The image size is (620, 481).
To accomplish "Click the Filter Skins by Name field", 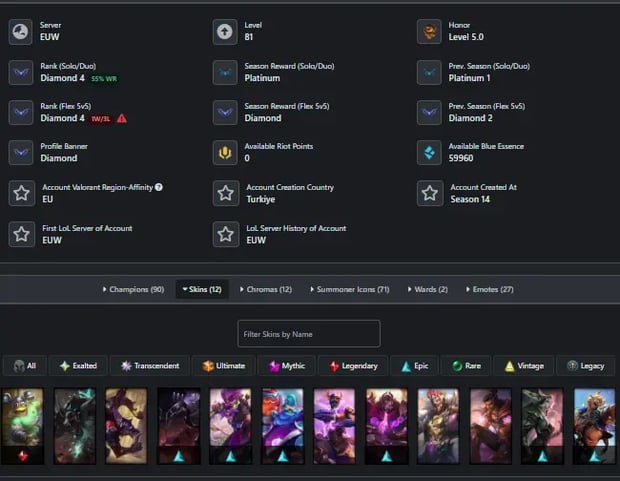I will [309, 334].
